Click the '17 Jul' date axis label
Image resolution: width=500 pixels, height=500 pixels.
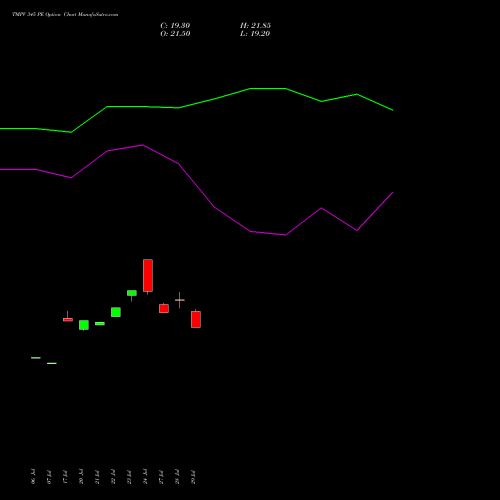65,477
